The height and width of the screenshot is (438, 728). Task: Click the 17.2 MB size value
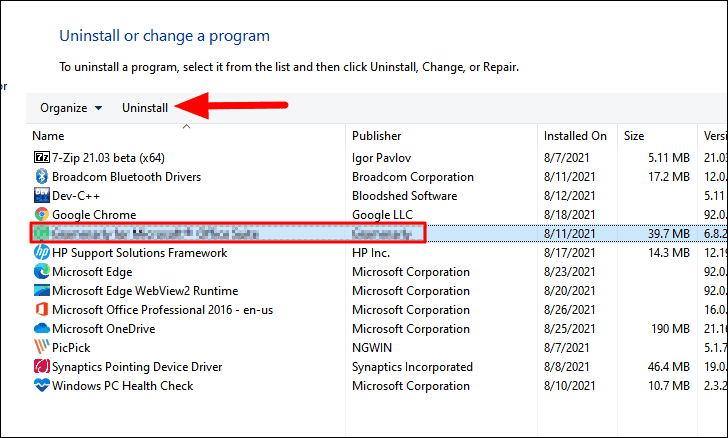point(669,177)
